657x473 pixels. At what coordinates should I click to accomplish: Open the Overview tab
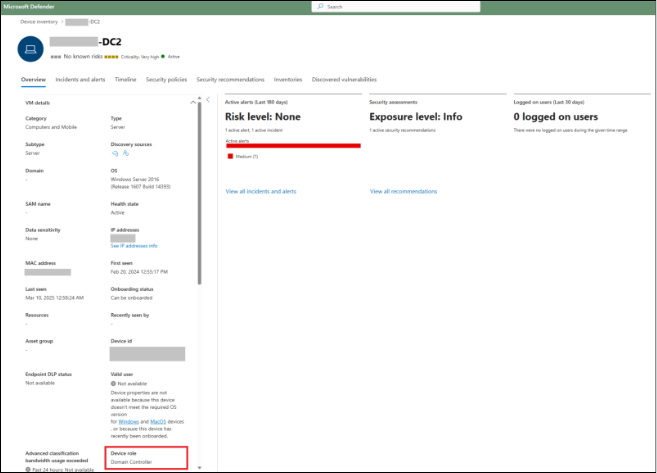coord(34,79)
